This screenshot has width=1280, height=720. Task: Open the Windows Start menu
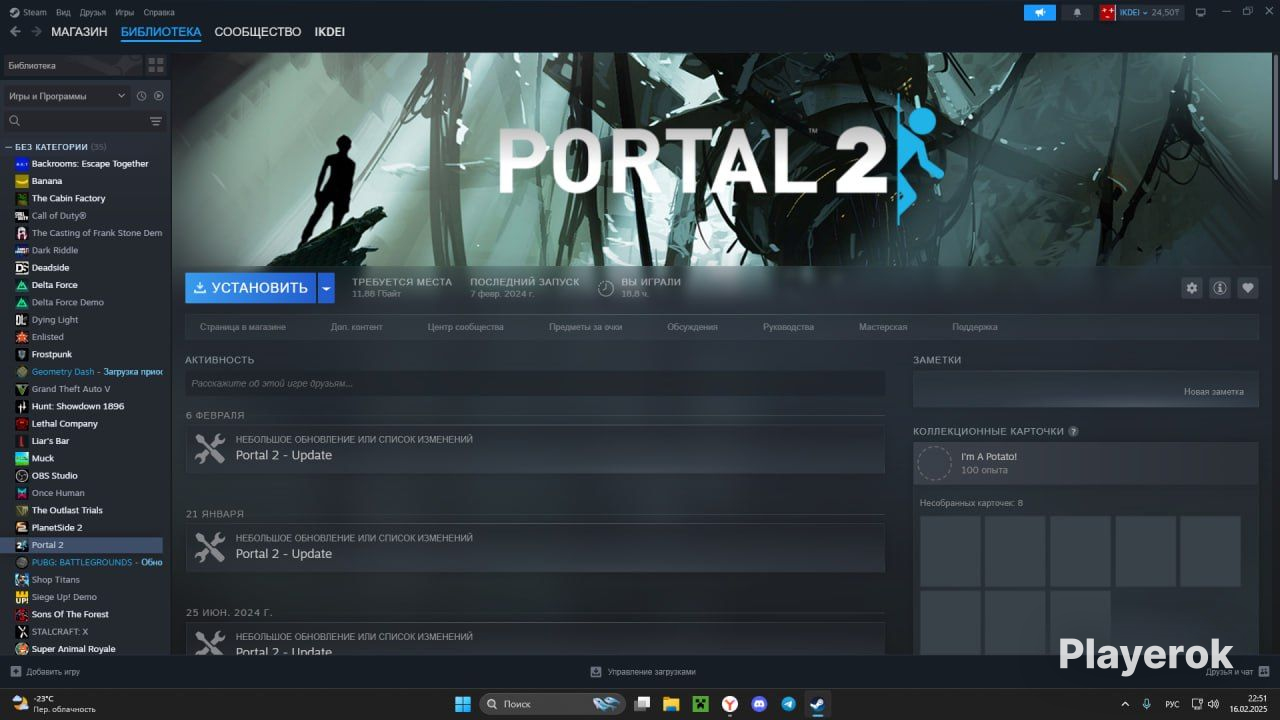[463, 704]
